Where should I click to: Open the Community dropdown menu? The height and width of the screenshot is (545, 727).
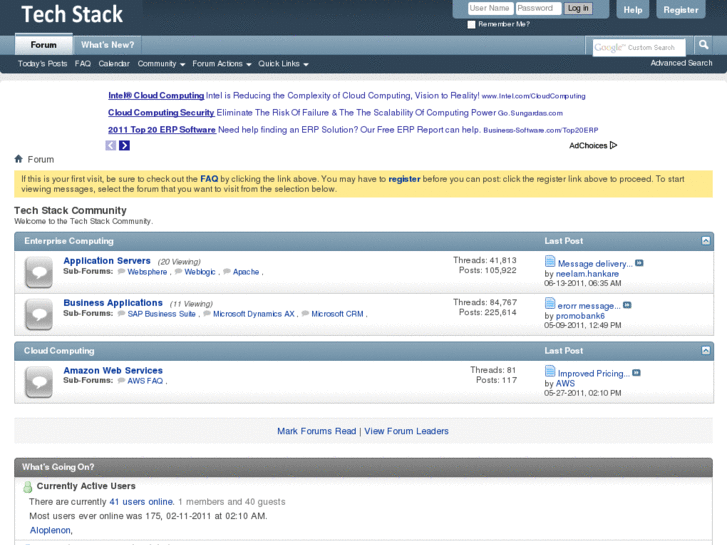pos(161,64)
